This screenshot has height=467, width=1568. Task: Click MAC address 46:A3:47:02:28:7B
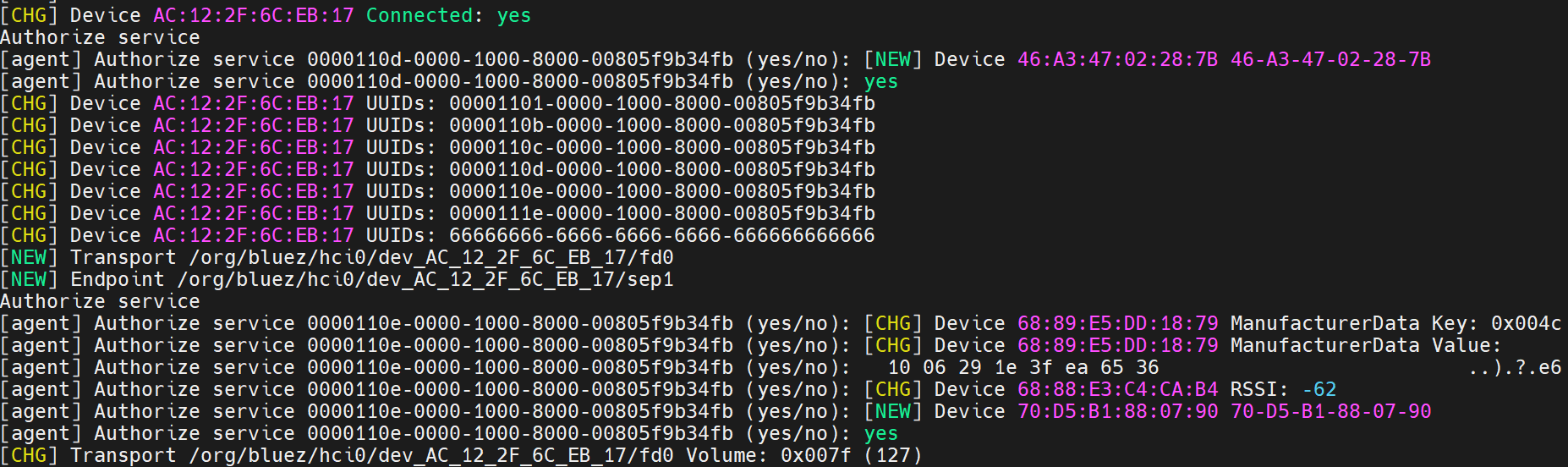[x=1117, y=59]
